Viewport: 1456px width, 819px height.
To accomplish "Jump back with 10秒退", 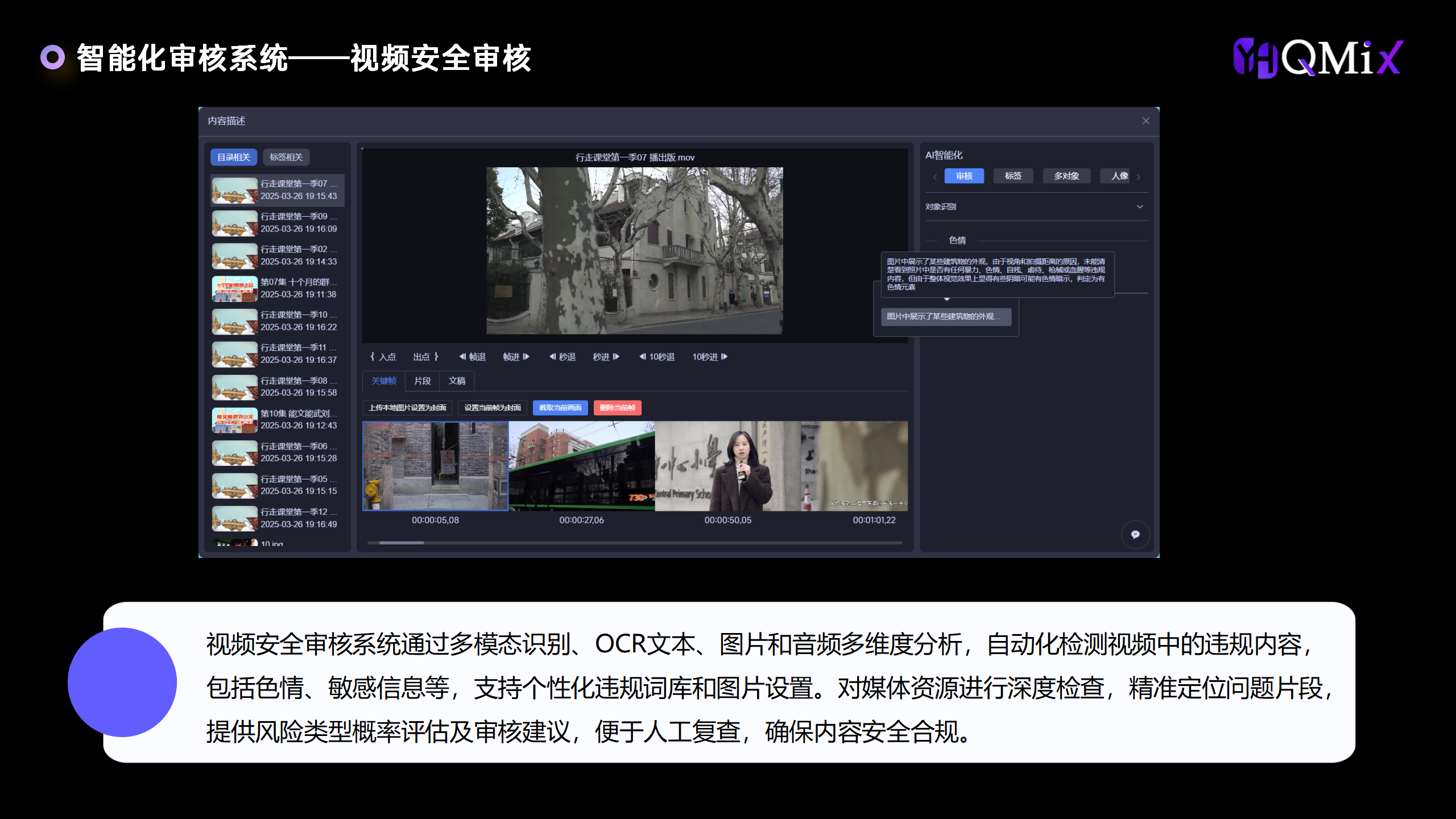I will [x=657, y=357].
